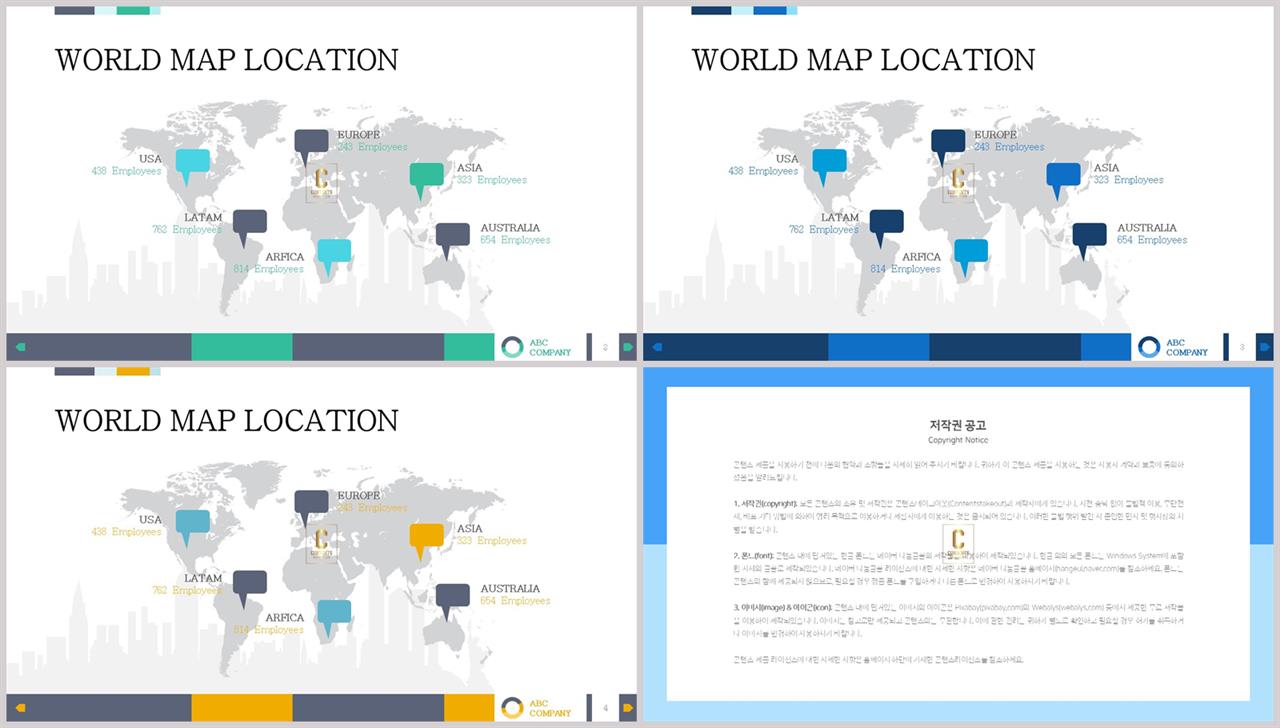1280x728 pixels.
Task: Select the WORLD MAP LOCATION title on yellow slide 4
Action: pyautogui.click(x=226, y=421)
